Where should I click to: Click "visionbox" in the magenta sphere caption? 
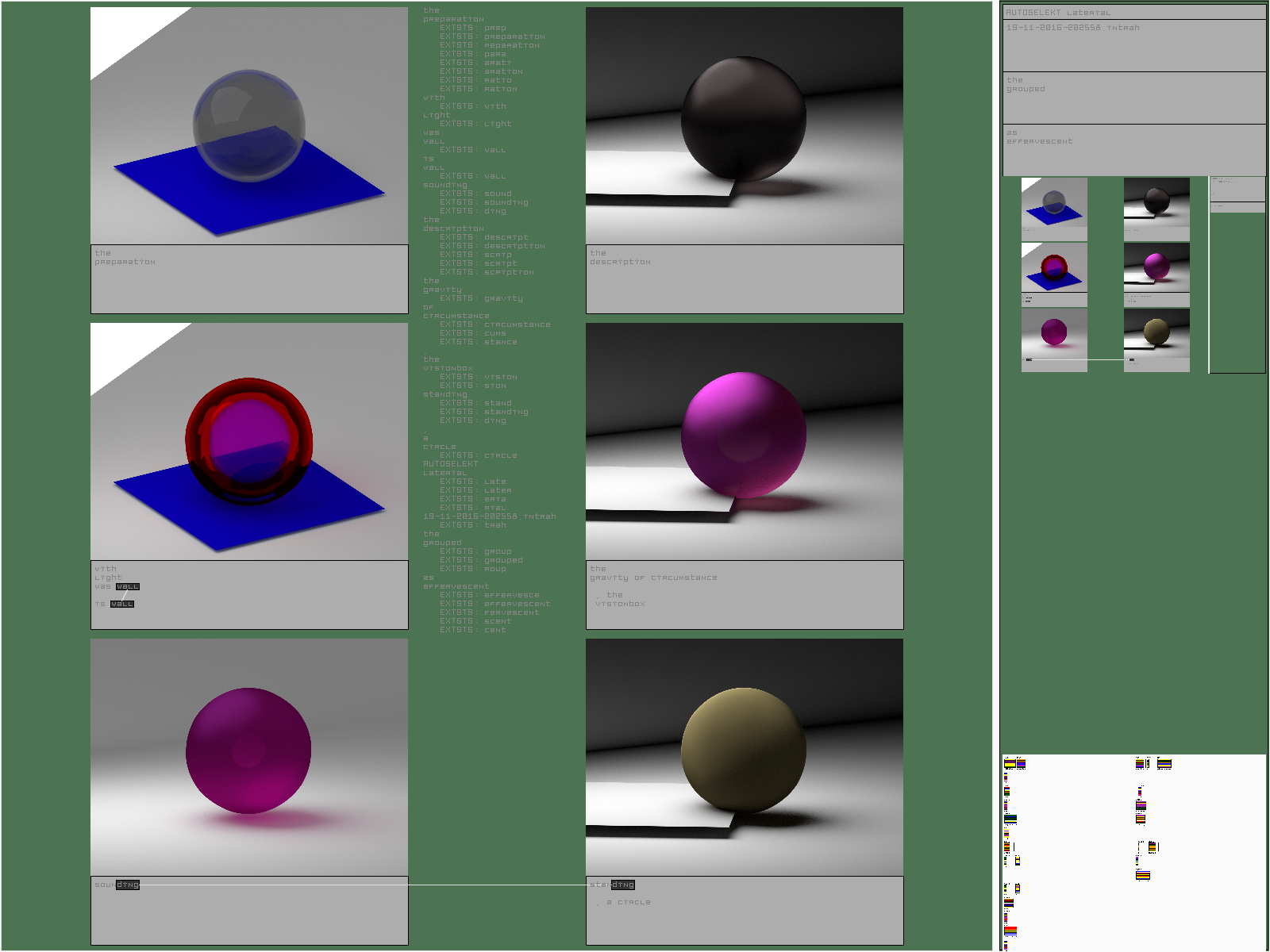[x=620, y=604]
